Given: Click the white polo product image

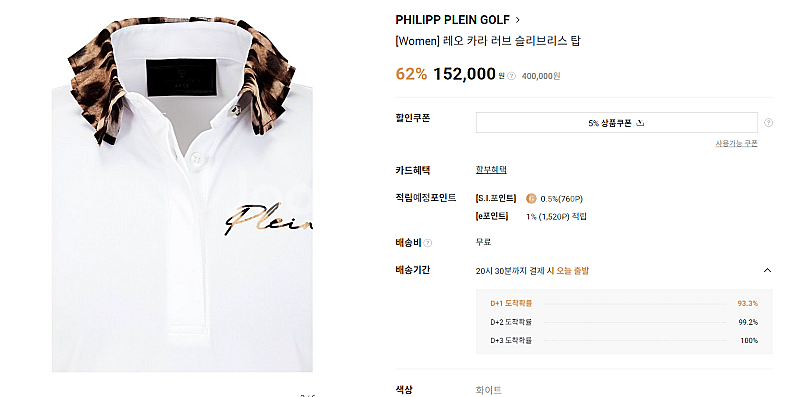Looking at the screenshot, I should point(182,193).
